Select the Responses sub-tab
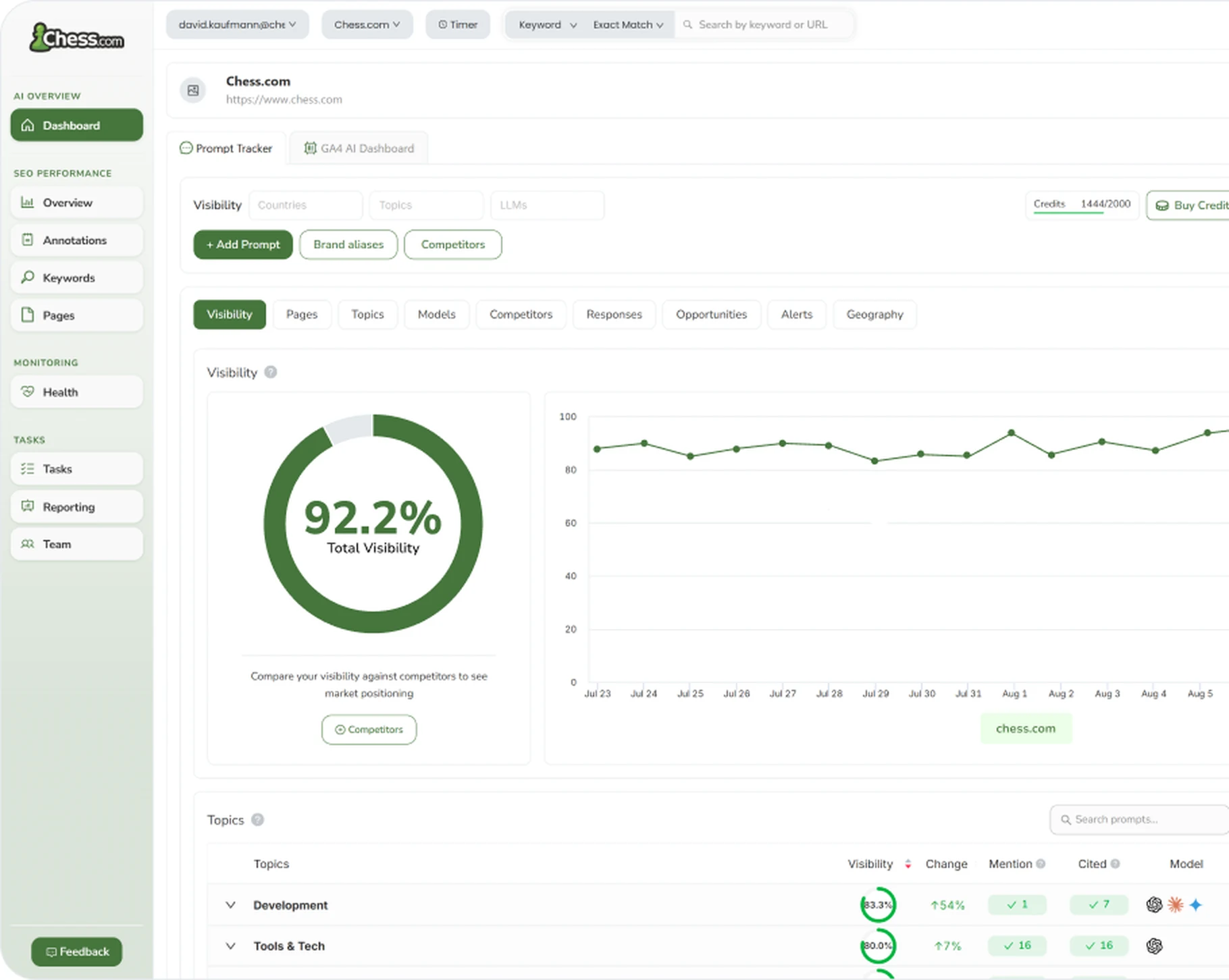Viewport: 1229px width, 980px height. [614, 315]
